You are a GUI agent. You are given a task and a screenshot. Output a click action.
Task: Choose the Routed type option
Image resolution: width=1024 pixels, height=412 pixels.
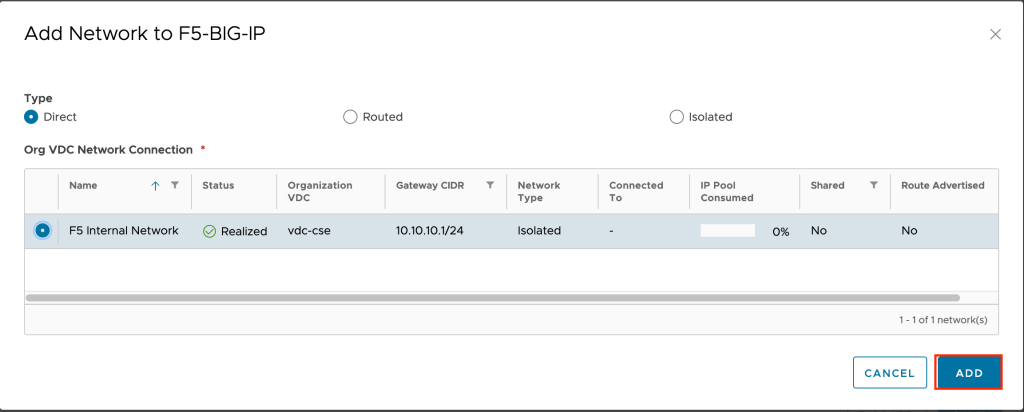pyautogui.click(x=350, y=117)
